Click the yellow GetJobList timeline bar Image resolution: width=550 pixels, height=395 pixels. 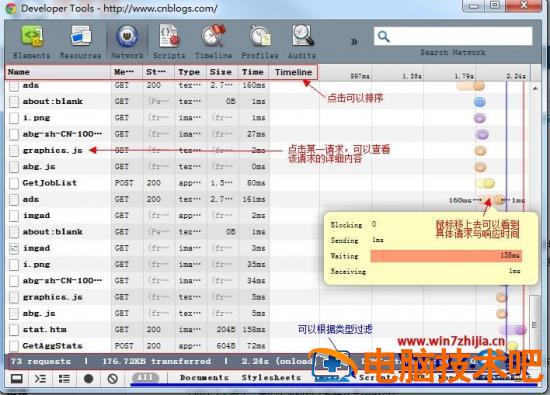(x=485, y=183)
